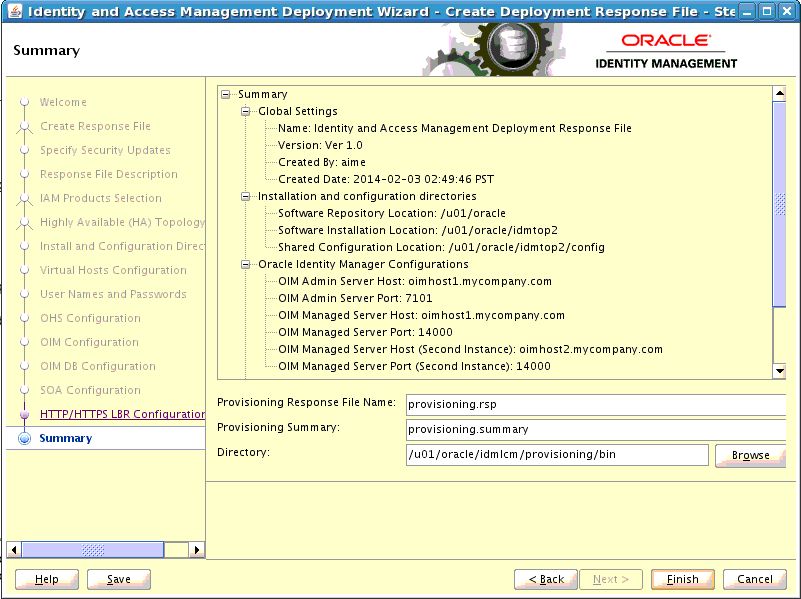Click the IAM Products Selection step marker
Viewport: 801px width, 599px height.
(x=25, y=198)
